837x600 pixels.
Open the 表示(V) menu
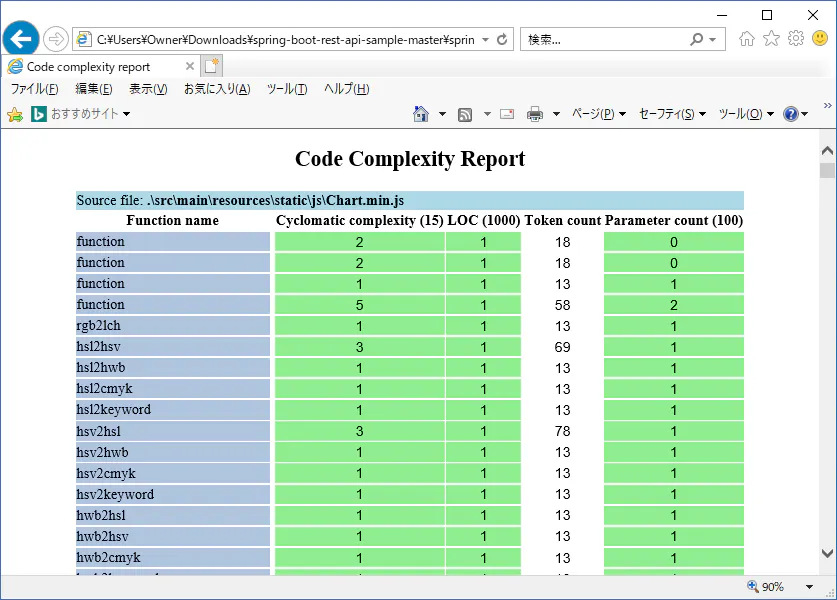pos(148,89)
